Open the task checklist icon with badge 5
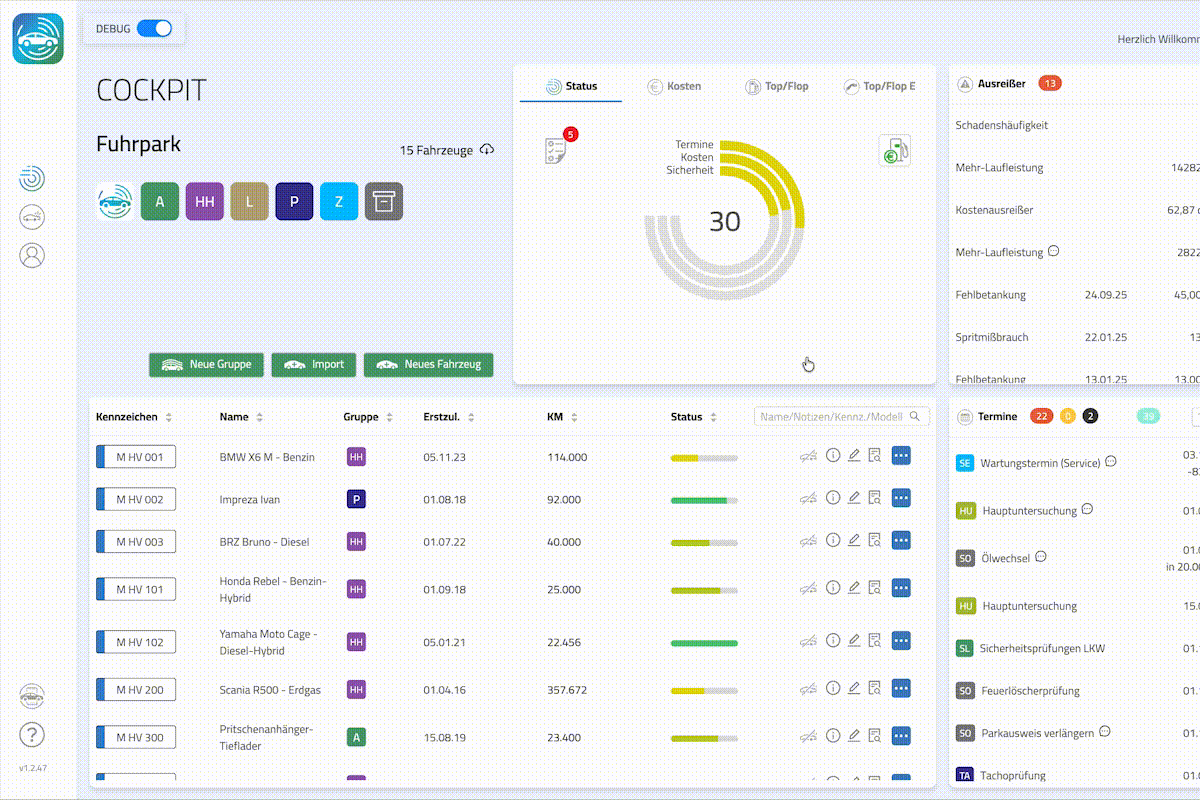Screen dimensions: 1200x800 [x=557, y=150]
